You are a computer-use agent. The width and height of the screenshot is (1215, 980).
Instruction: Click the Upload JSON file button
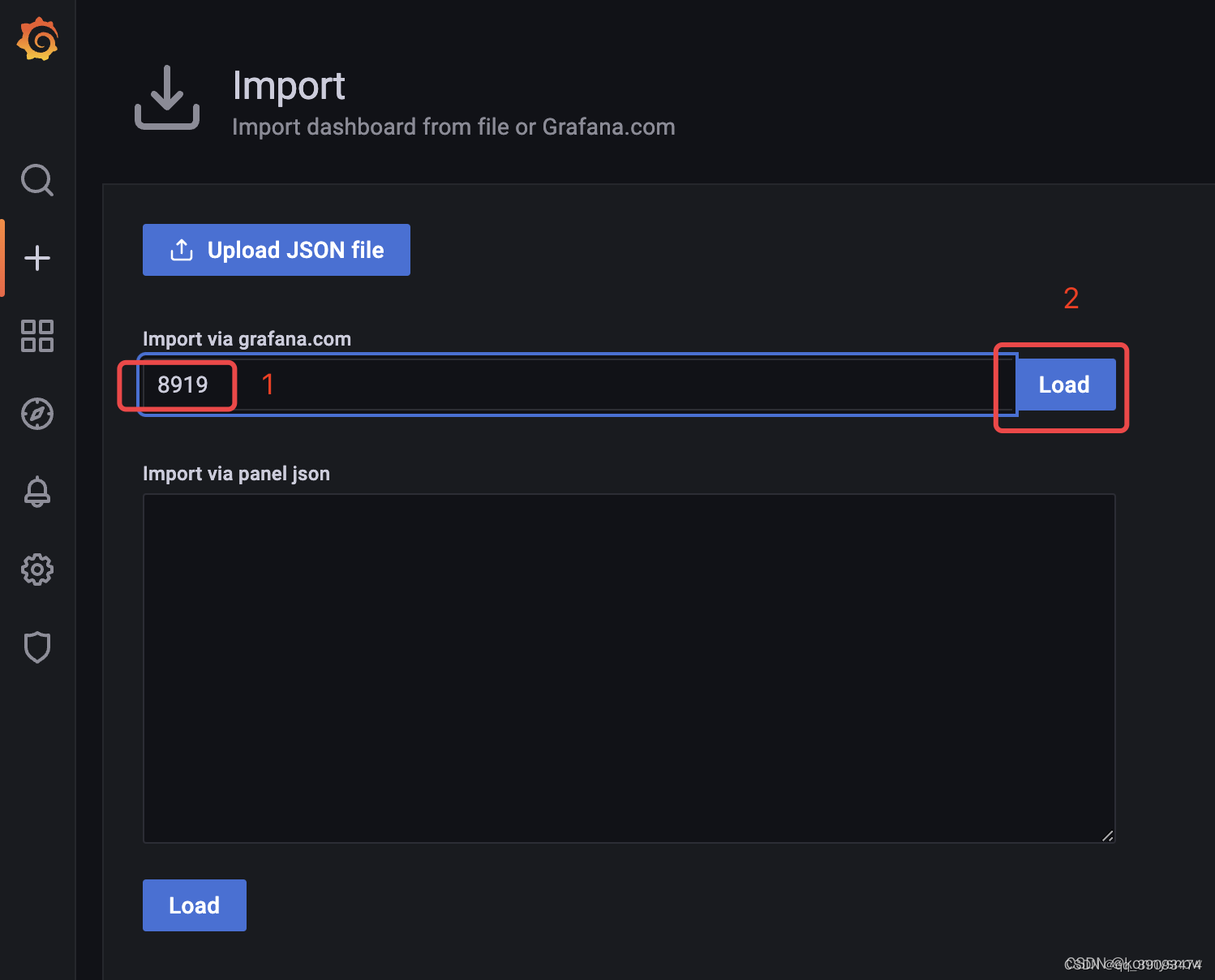click(x=277, y=250)
